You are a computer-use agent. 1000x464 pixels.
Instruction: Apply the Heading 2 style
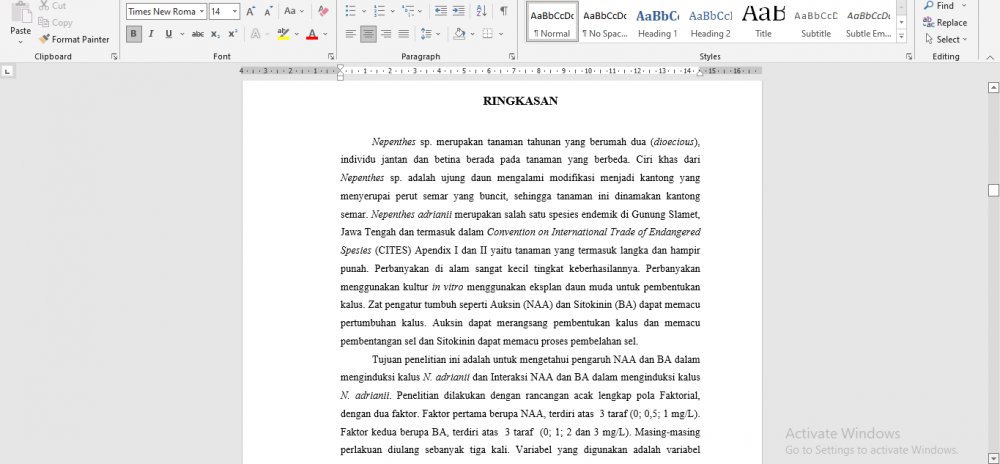(710, 22)
